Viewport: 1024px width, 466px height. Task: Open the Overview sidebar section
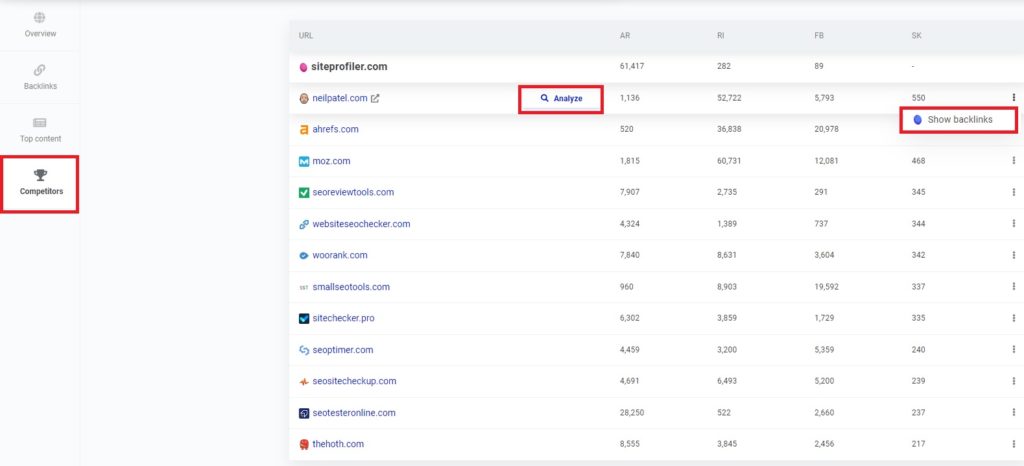40,25
